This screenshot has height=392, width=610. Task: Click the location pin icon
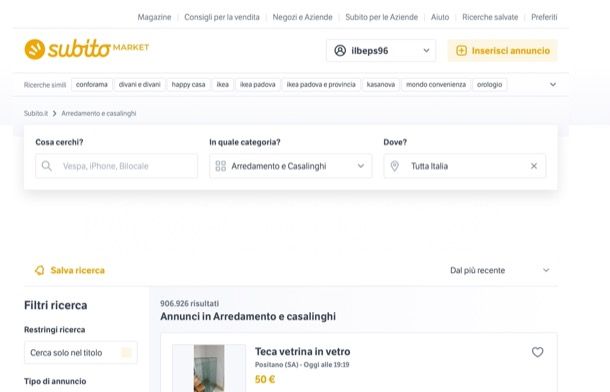(394, 166)
